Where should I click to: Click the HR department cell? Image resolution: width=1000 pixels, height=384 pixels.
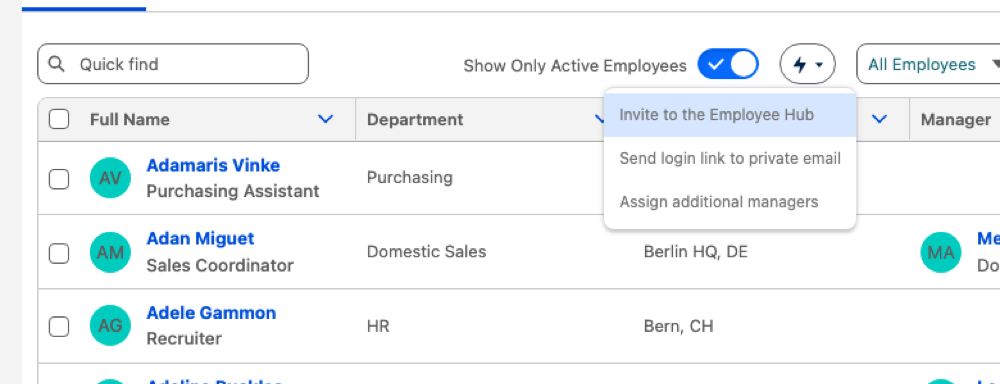pos(378,327)
